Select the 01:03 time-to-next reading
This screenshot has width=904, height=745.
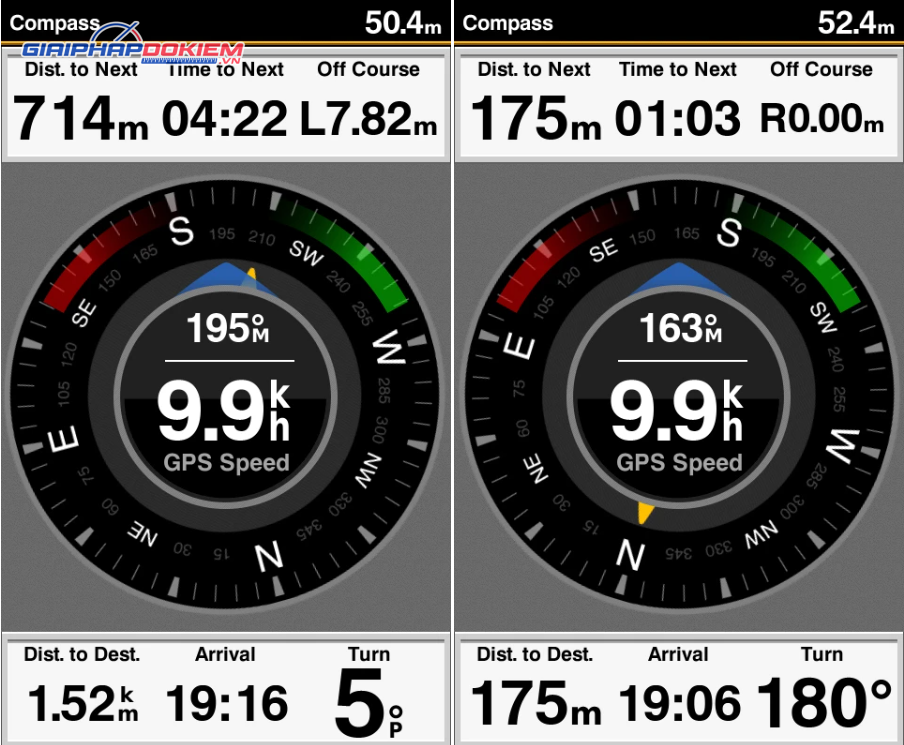point(677,119)
